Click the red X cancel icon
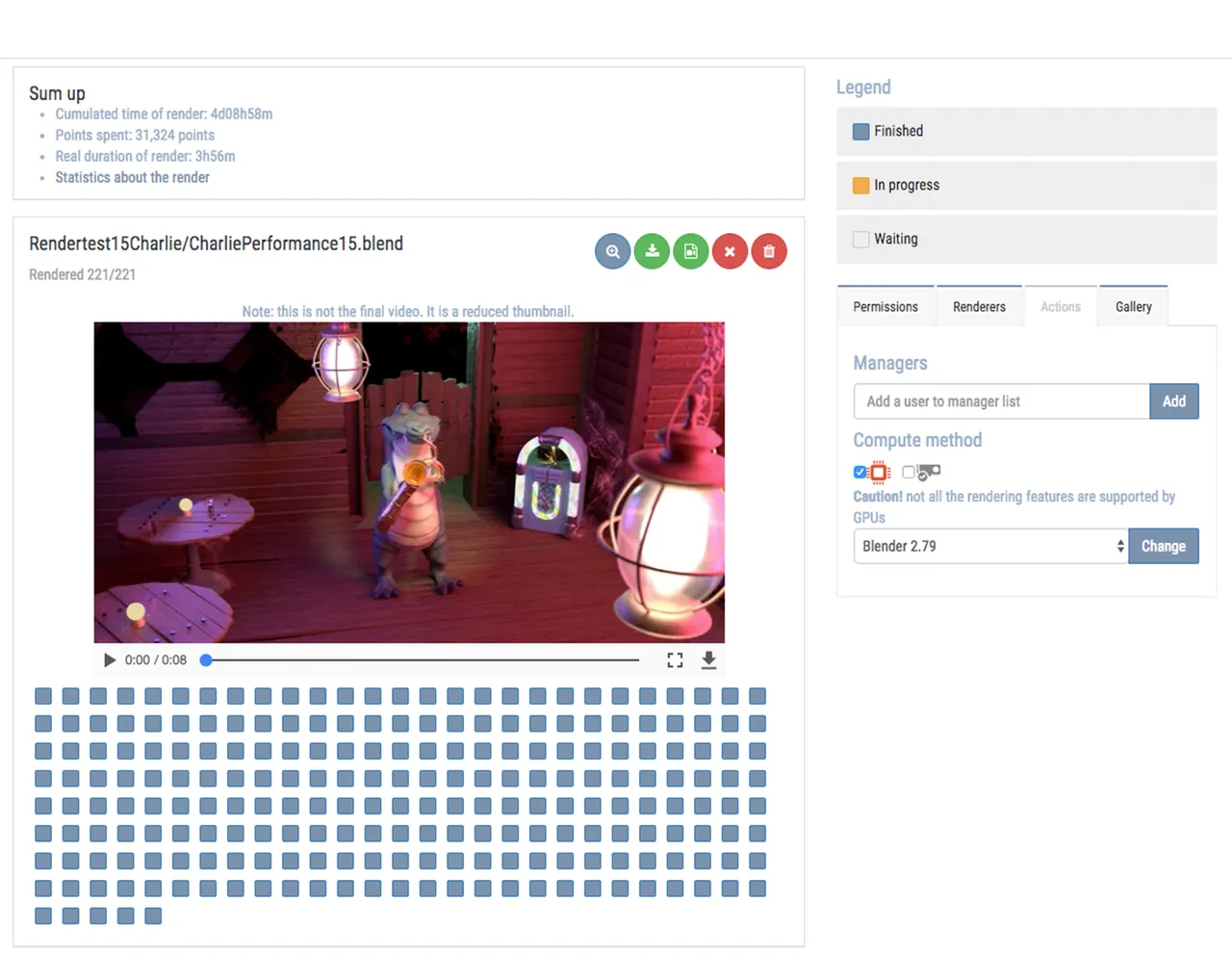Image resolution: width=1232 pixels, height=980 pixels. pos(730,251)
